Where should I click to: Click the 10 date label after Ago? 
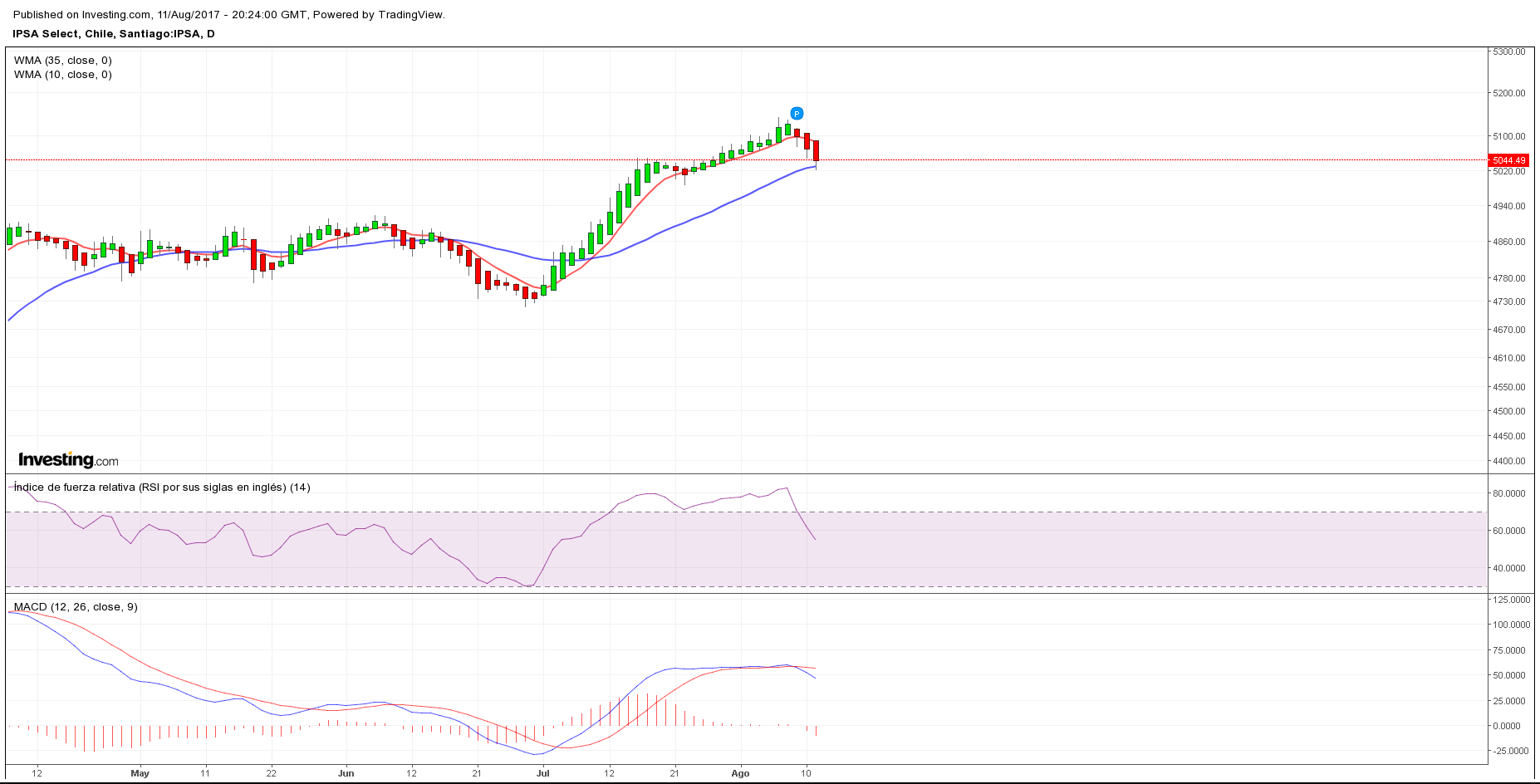tap(806, 773)
